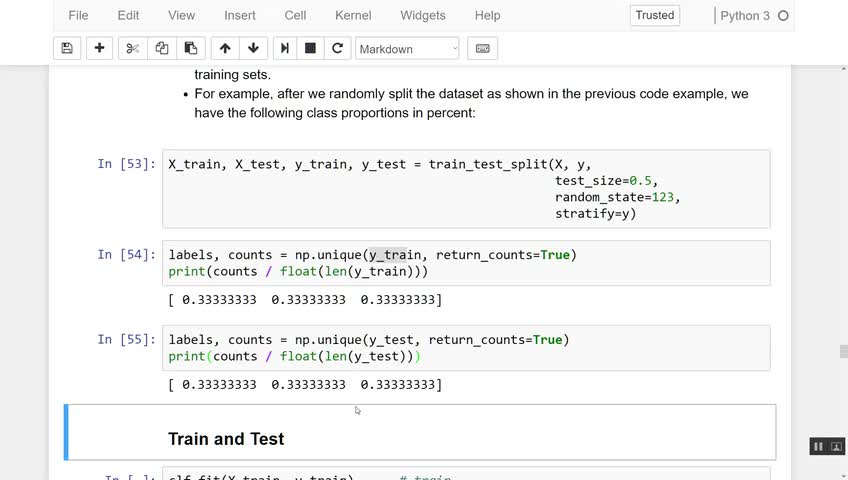Move the selected cell up
The height and width of the screenshot is (480, 848).
tap(225, 48)
